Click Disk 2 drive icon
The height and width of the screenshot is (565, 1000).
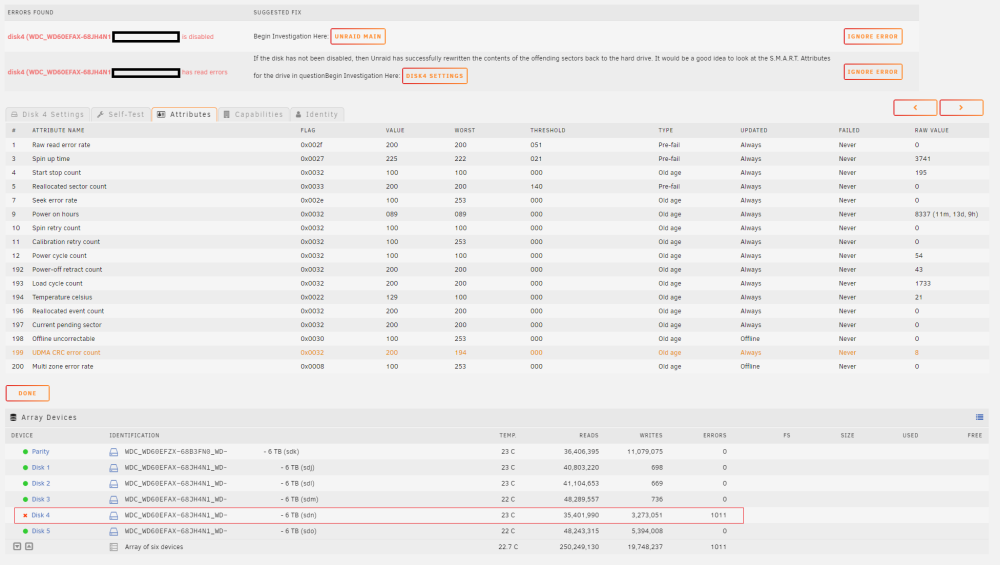[114, 484]
